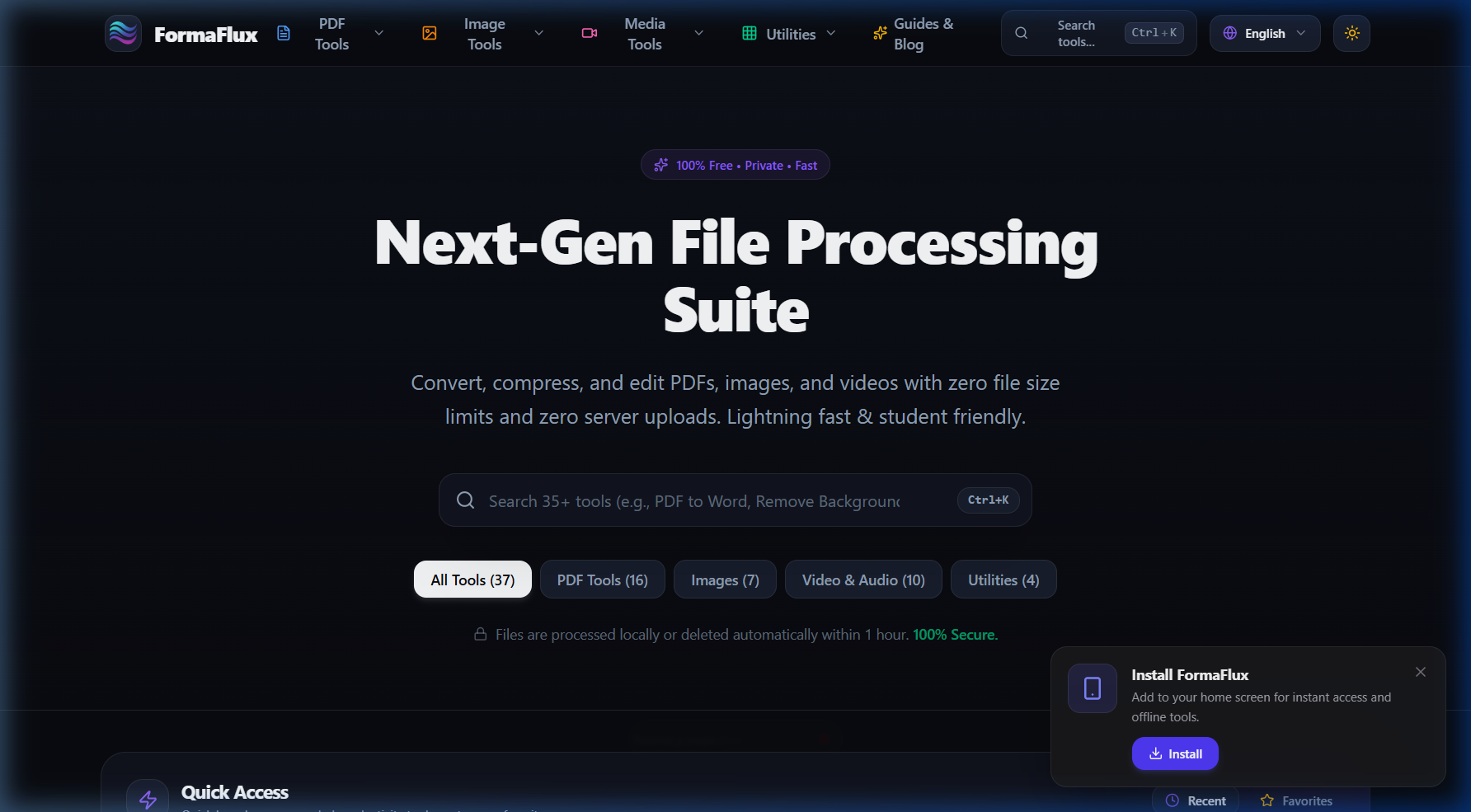Close the Install FormaFlux popup
Image resolution: width=1471 pixels, height=812 pixels.
[x=1421, y=673]
